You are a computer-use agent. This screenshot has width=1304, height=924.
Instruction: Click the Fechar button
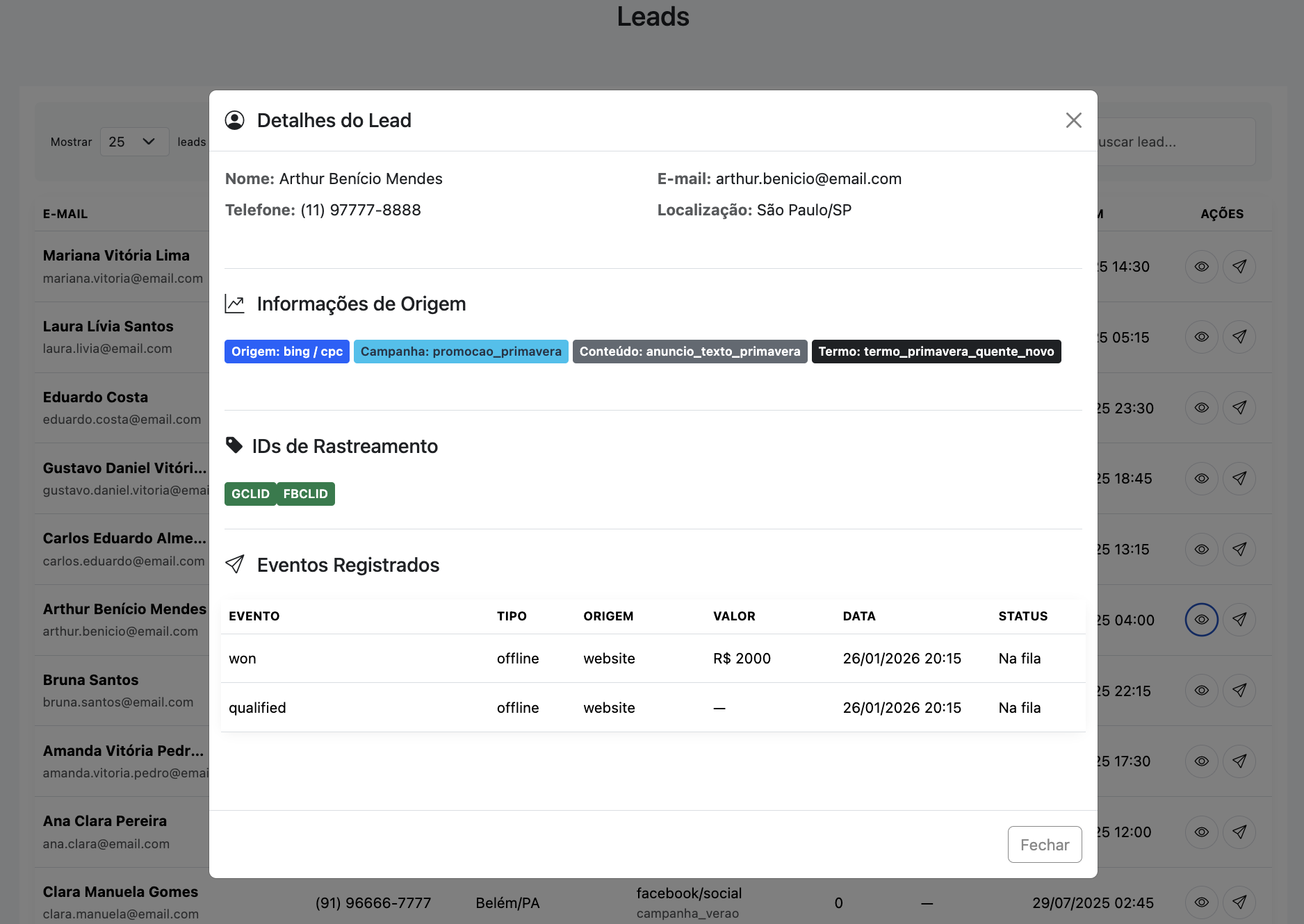pyautogui.click(x=1044, y=844)
